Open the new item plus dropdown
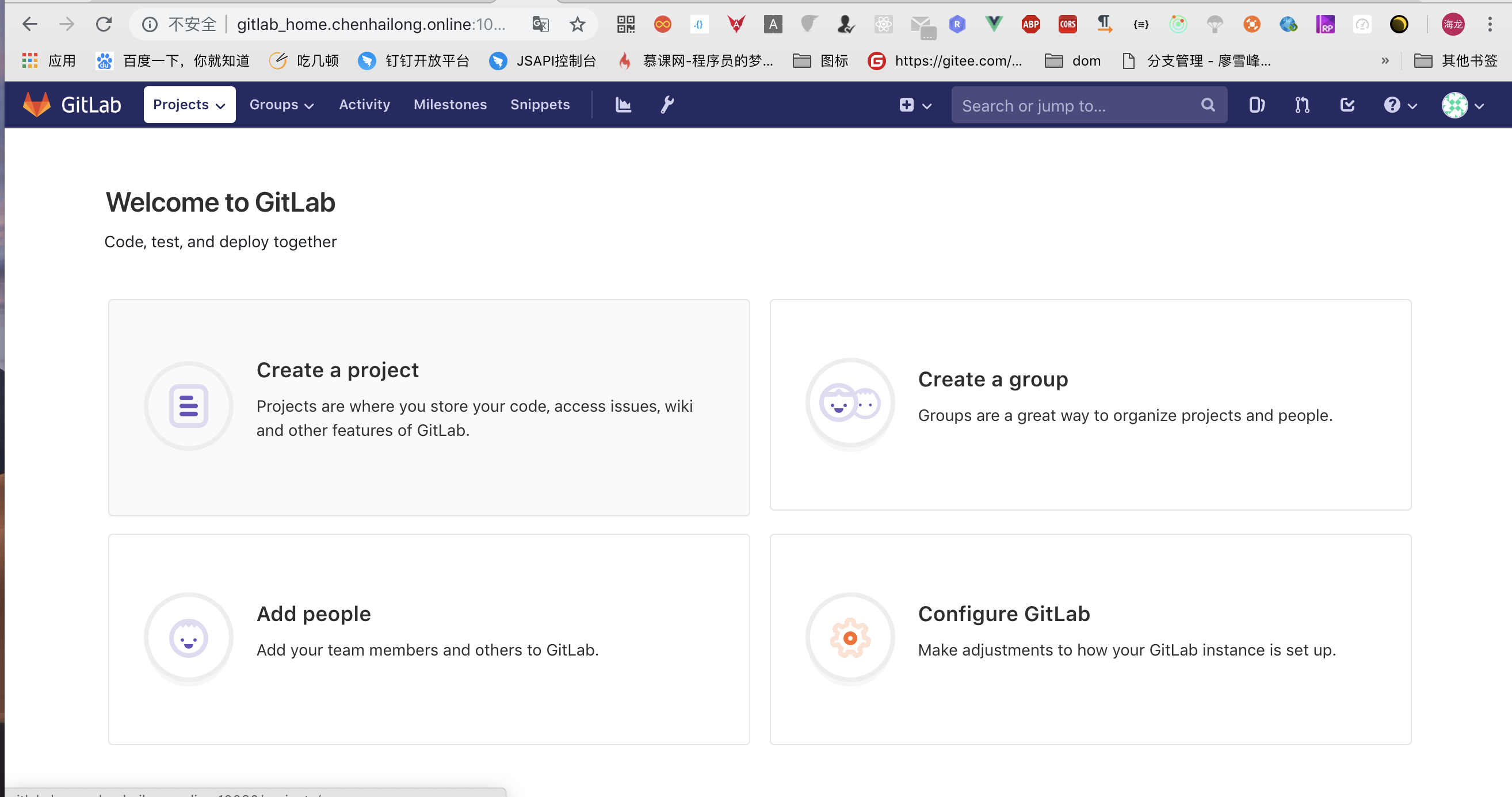The width and height of the screenshot is (1512, 797). click(914, 105)
